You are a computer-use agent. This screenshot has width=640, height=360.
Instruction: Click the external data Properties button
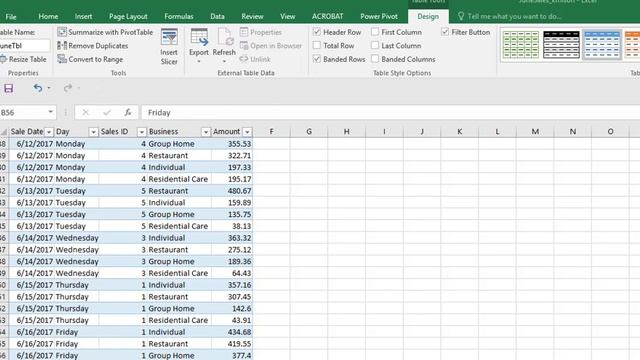261,32
